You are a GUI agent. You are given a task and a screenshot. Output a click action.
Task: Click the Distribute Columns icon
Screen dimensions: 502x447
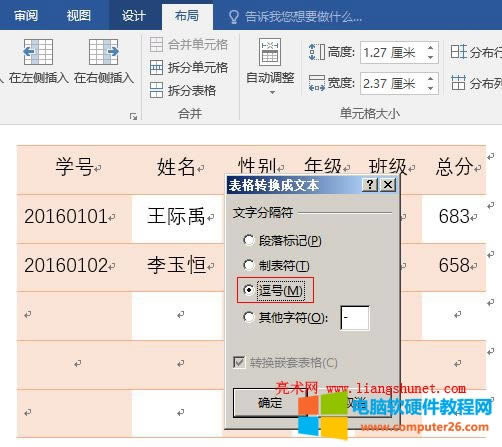point(459,83)
